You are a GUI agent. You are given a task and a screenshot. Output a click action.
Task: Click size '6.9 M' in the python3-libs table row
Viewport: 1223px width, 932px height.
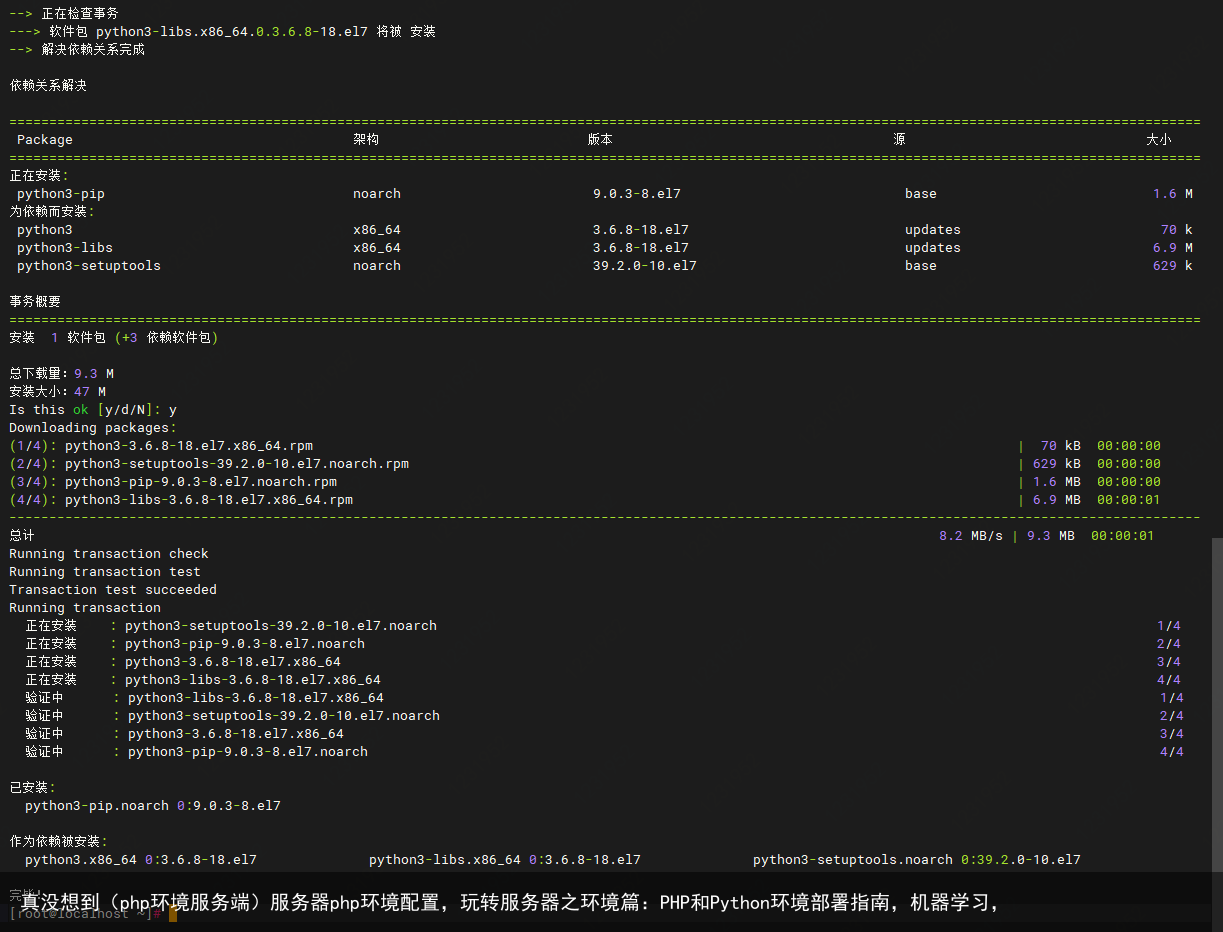point(1173,248)
